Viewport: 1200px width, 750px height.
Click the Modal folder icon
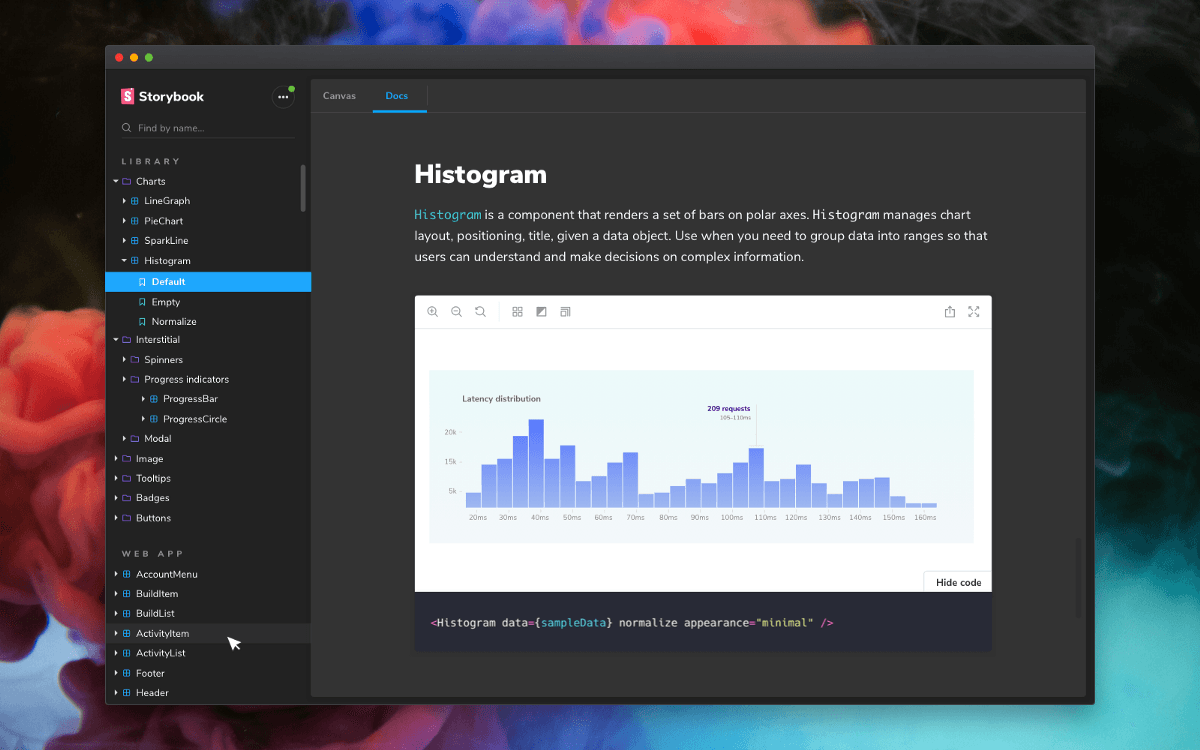pos(135,439)
